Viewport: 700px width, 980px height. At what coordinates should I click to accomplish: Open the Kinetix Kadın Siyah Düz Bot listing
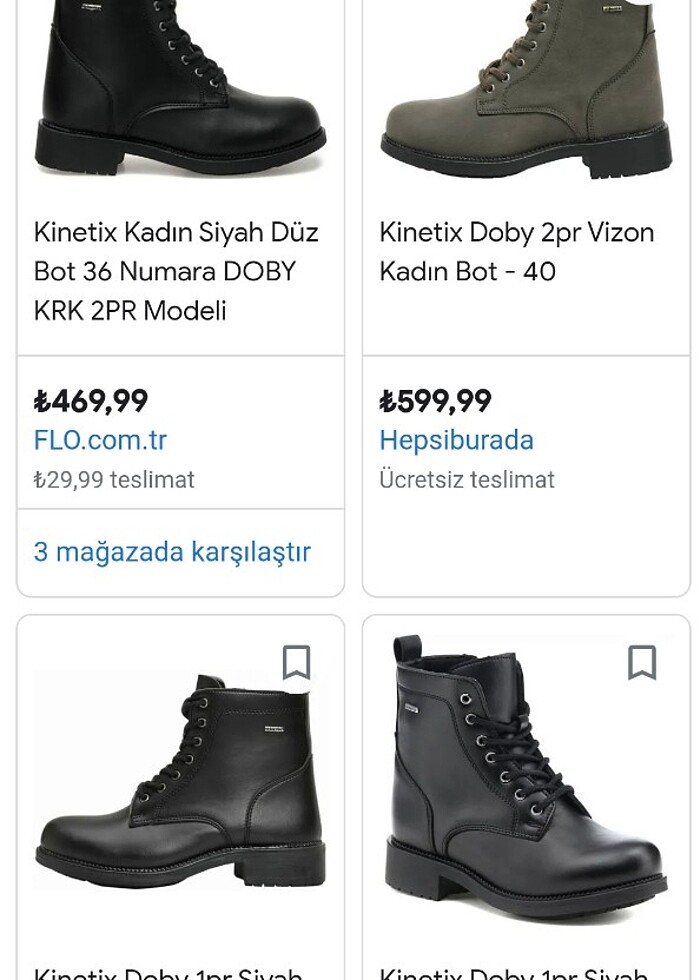176,270
